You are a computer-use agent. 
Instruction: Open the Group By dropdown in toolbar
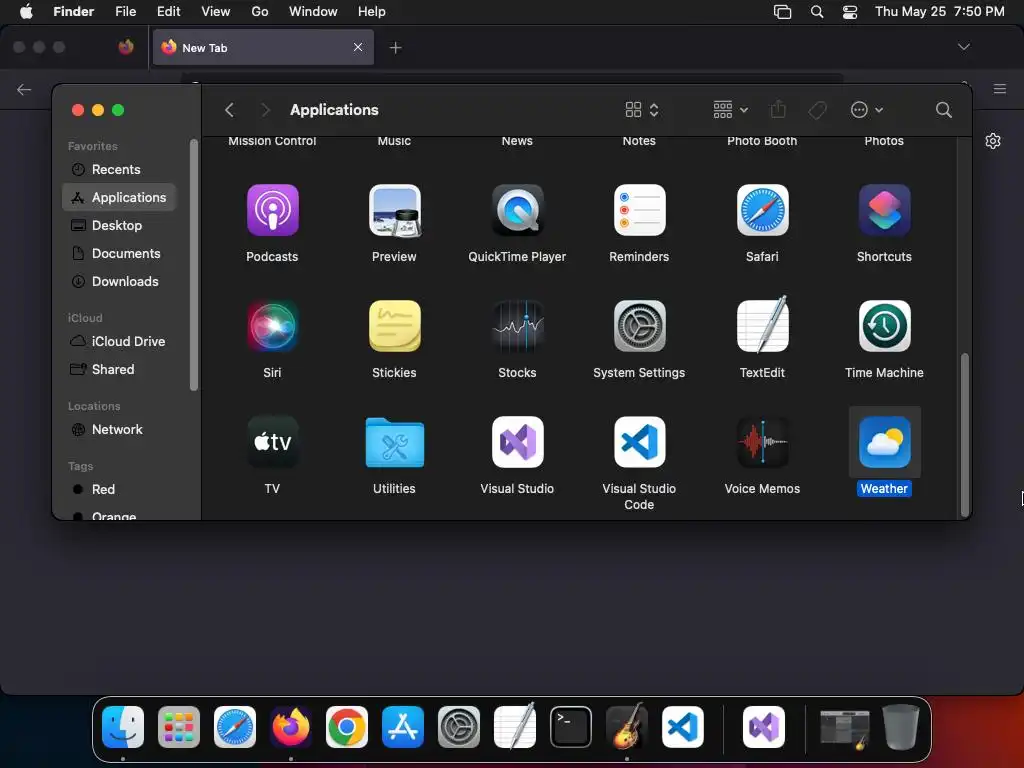730,110
